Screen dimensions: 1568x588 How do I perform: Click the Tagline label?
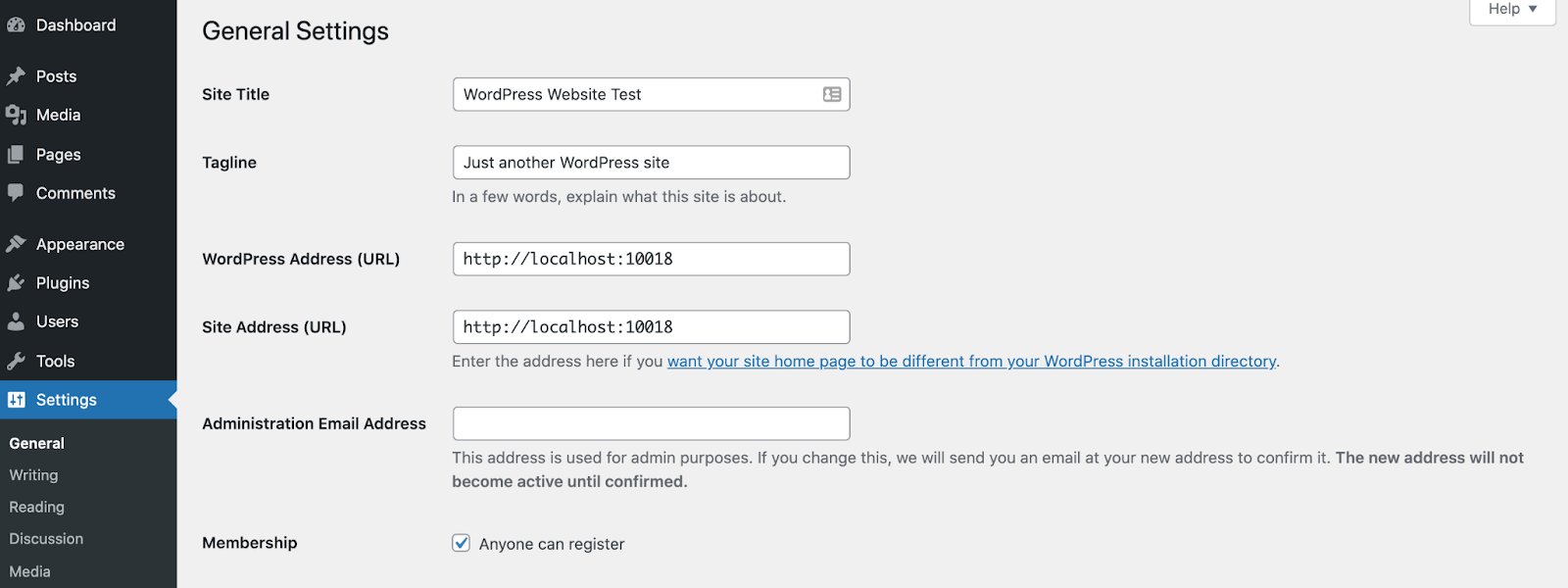pos(229,163)
